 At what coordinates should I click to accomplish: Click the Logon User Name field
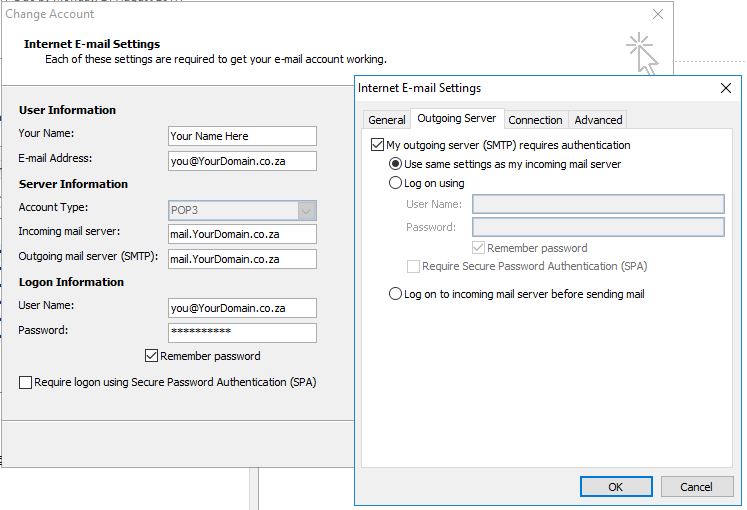point(242,308)
